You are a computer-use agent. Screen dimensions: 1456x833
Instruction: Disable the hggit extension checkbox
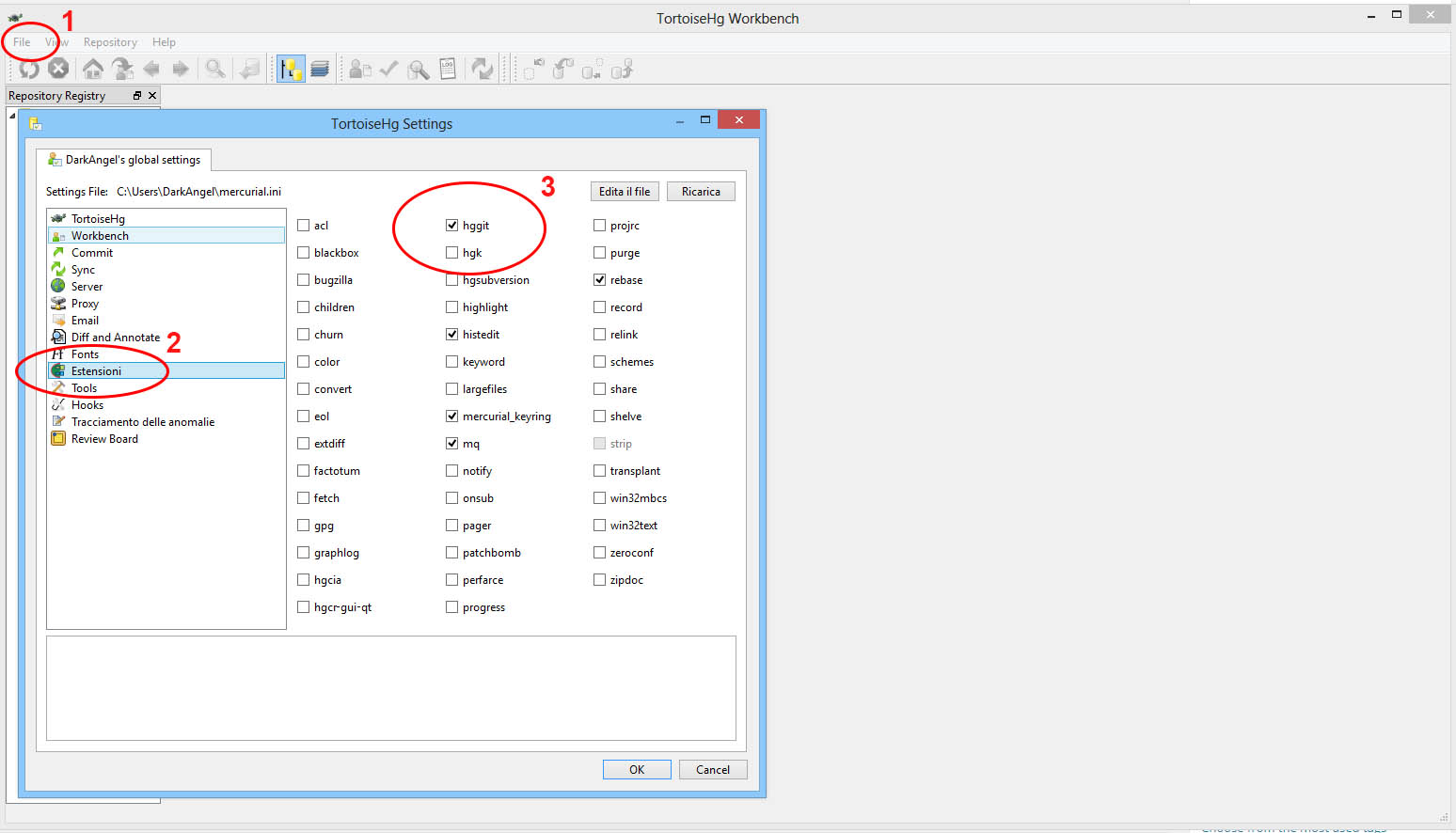[x=452, y=226]
